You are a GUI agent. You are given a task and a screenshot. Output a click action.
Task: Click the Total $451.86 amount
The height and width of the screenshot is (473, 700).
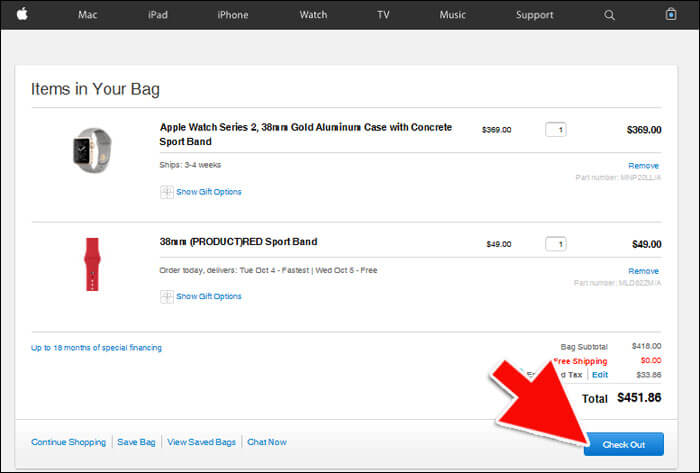pos(639,398)
